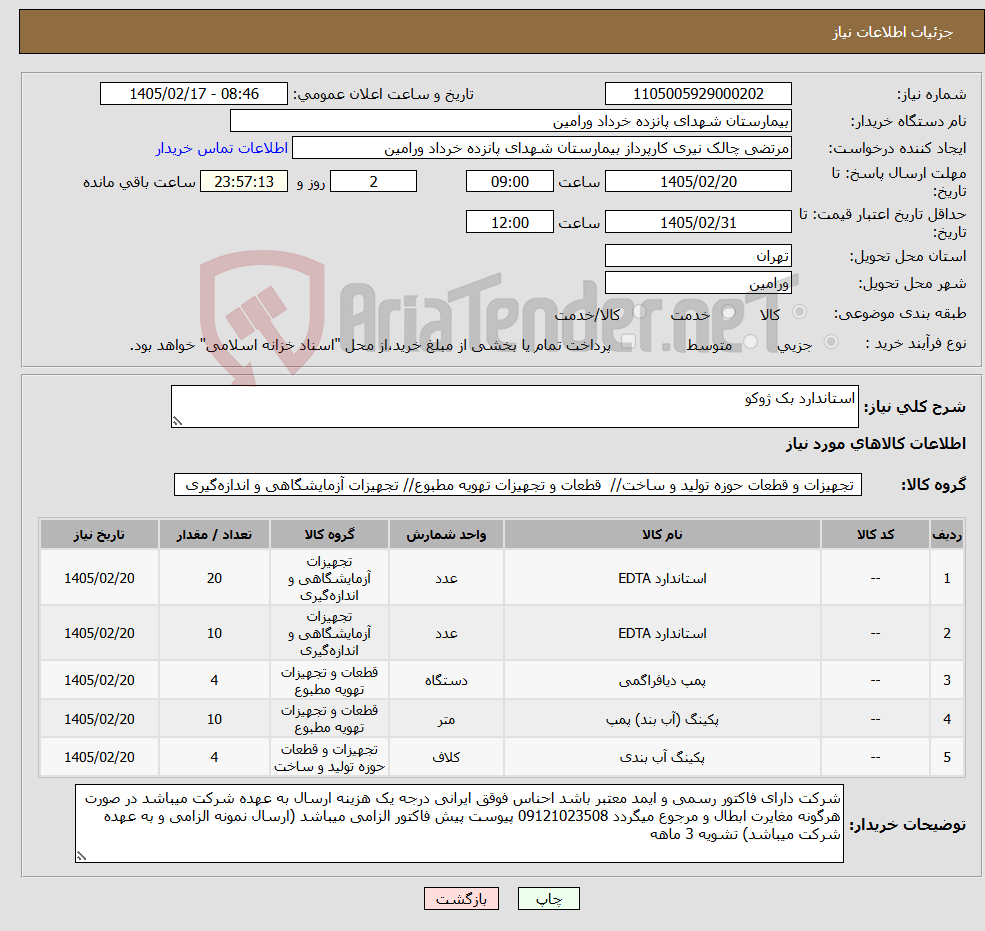Select the جزیی purchase type radio
The height and width of the screenshot is (931, 985).
point(830,342)
